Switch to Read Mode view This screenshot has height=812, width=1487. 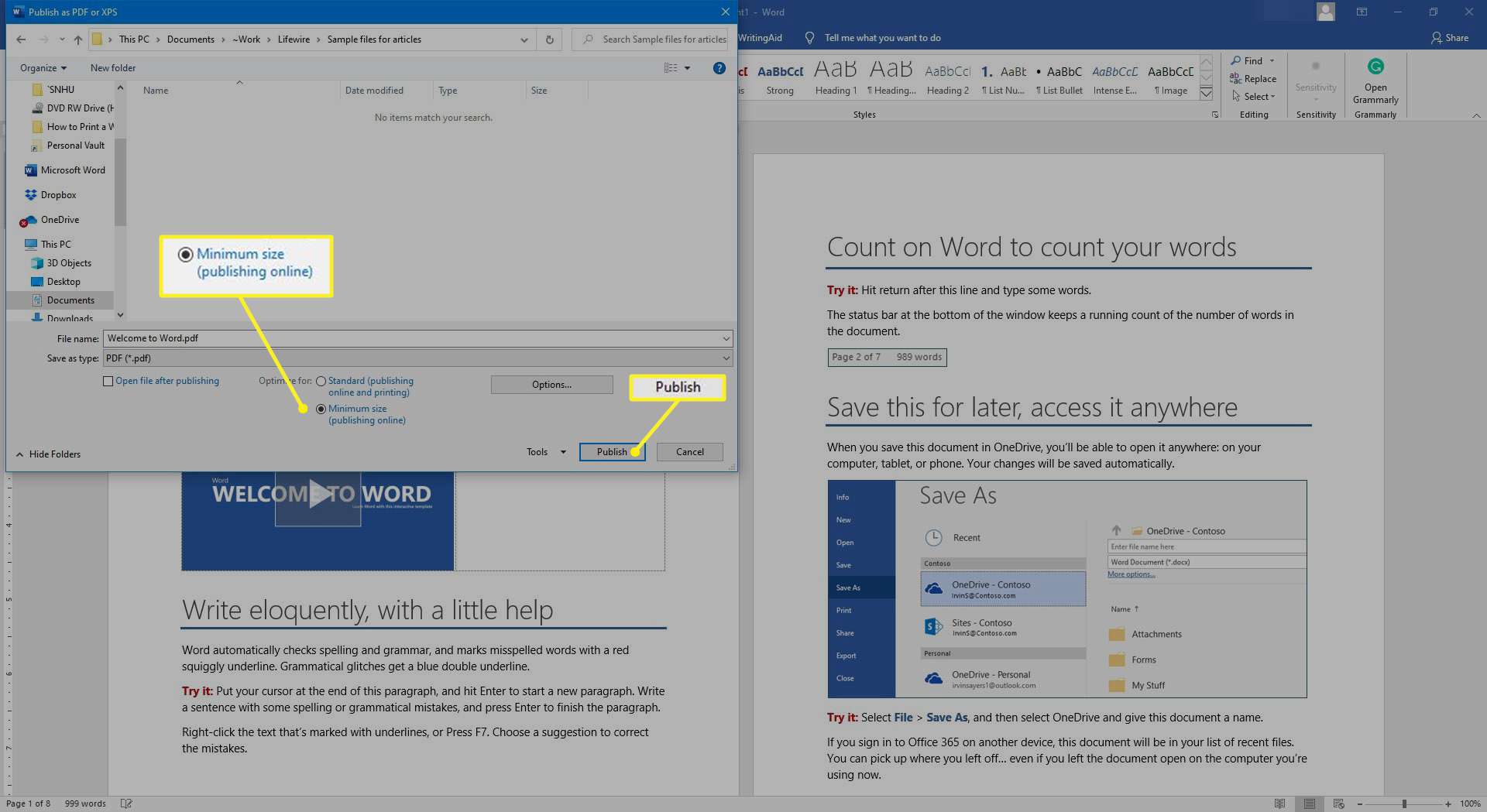click(x=1280, y=803)
